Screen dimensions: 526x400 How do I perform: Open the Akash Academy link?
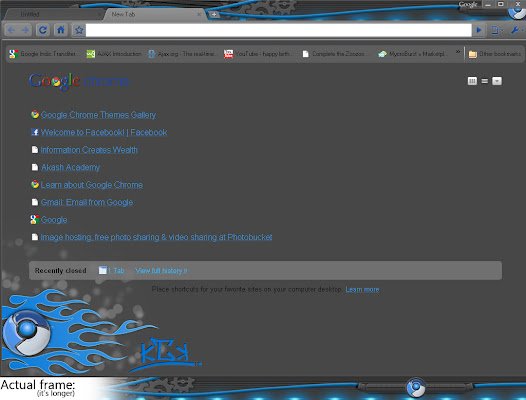click(70, 167)
